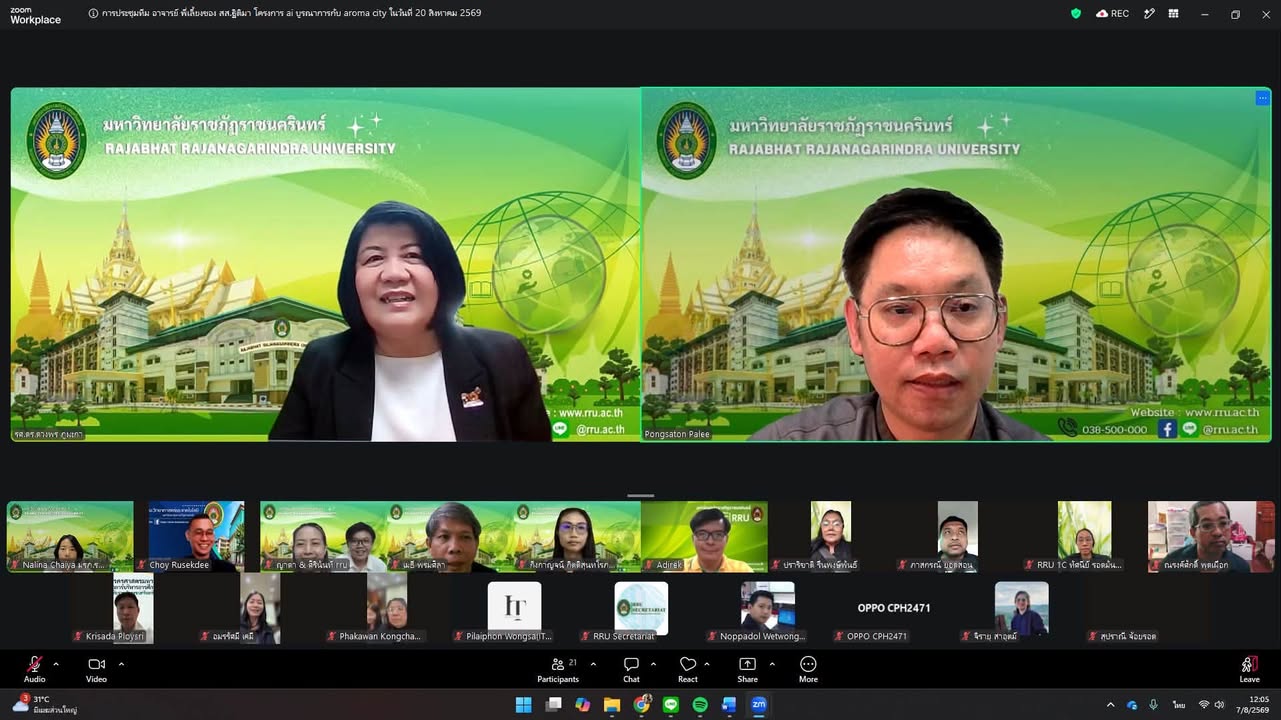Toggle the camera with the Video button

tap(96, 670)
